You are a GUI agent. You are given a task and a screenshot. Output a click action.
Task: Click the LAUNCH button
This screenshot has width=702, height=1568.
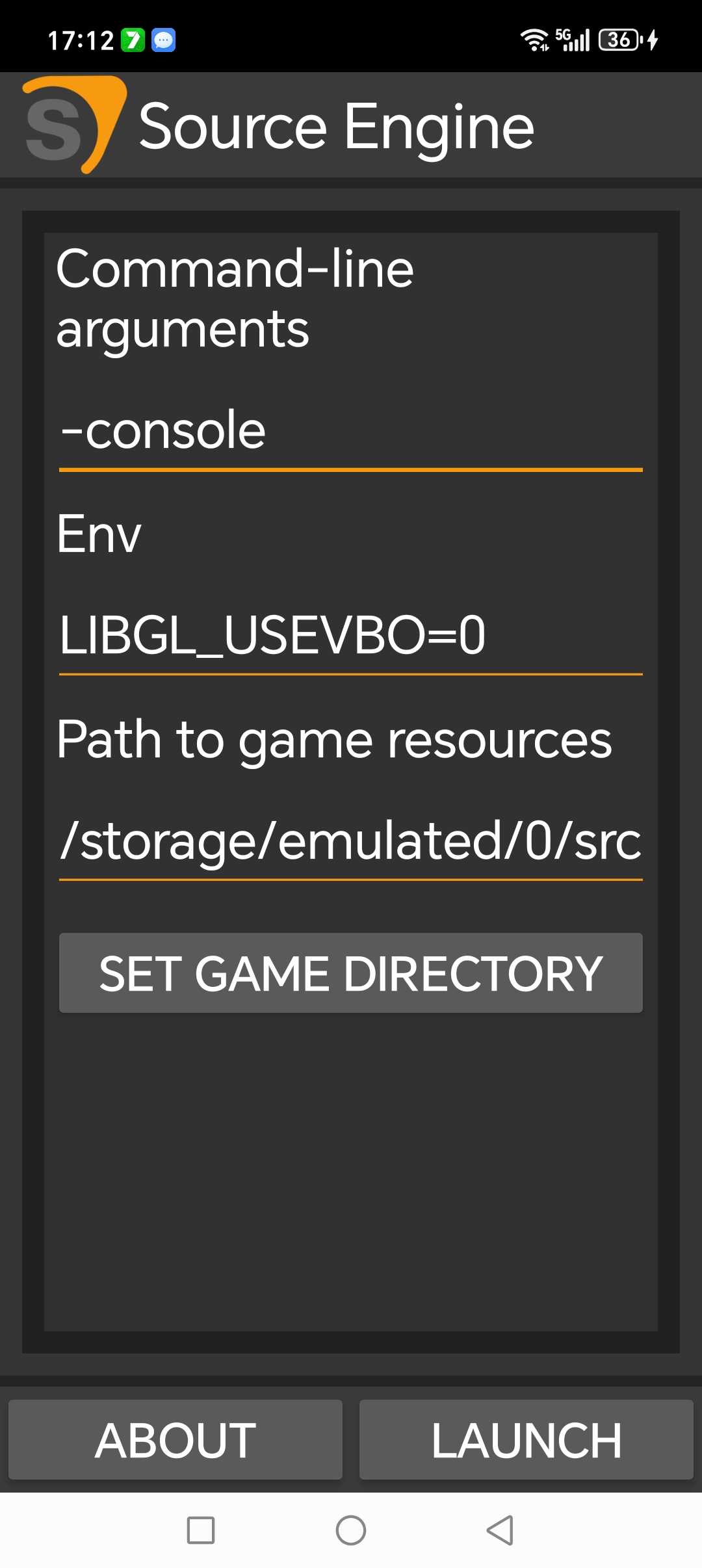tap(526, 1440)
